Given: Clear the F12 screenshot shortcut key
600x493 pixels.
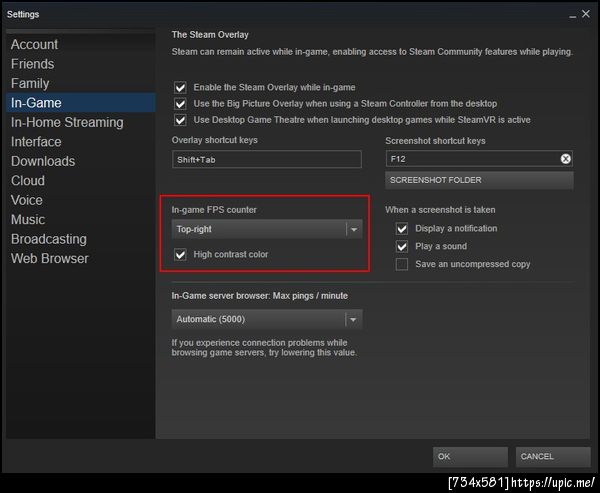Looking at the screenshot, I should click(565, 159).
